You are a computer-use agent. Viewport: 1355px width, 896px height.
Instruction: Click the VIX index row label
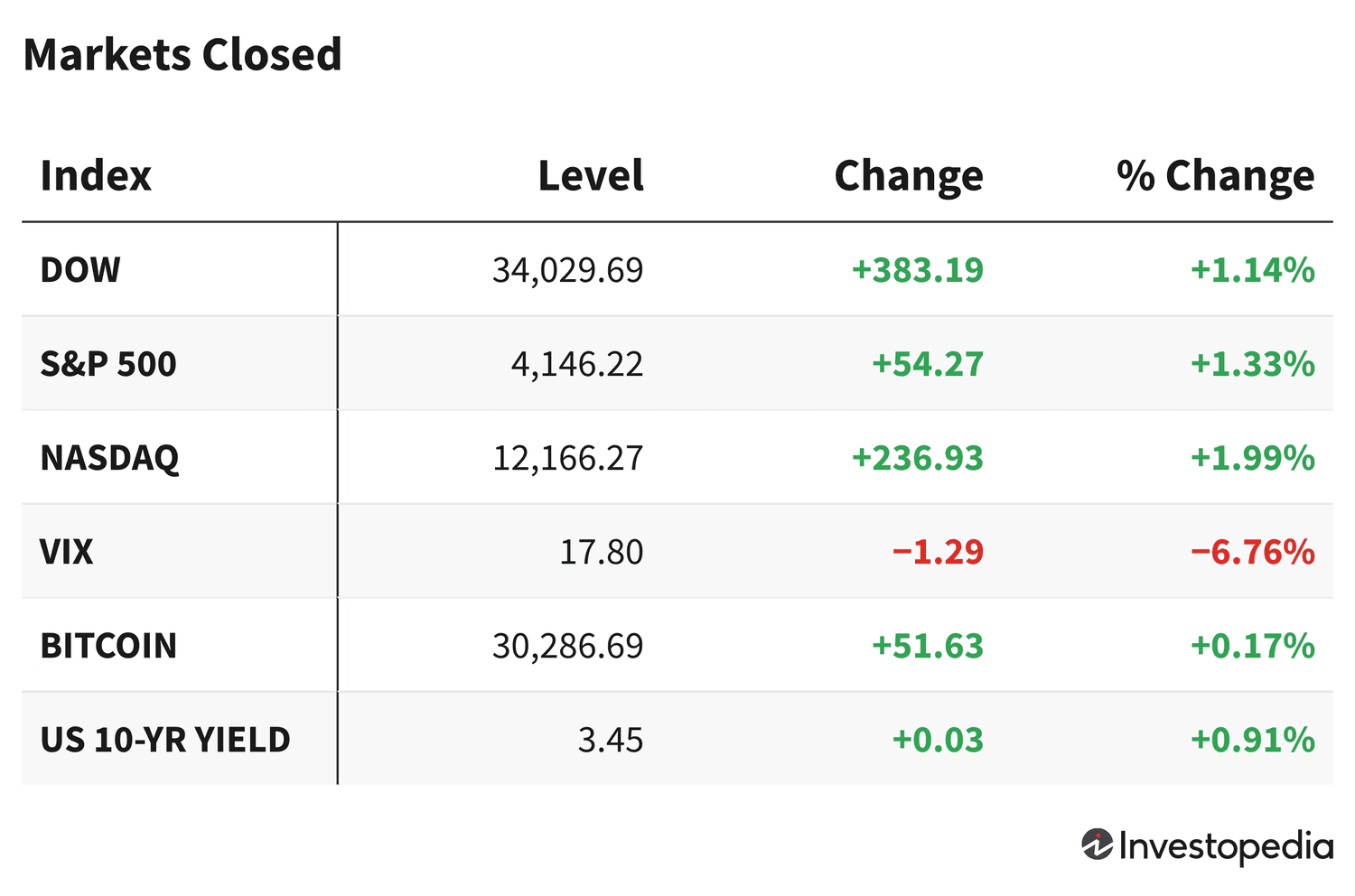point(67,552)
